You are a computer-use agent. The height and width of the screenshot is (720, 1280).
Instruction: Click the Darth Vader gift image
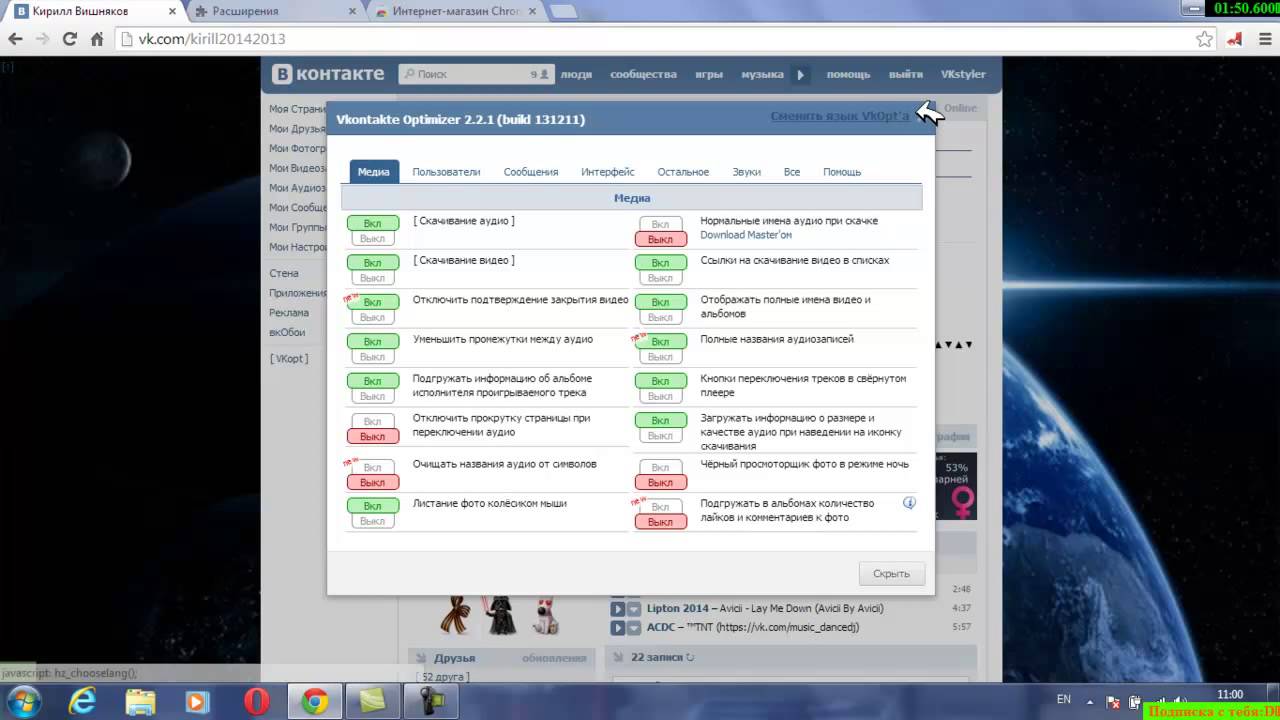[x=500, y=615]
